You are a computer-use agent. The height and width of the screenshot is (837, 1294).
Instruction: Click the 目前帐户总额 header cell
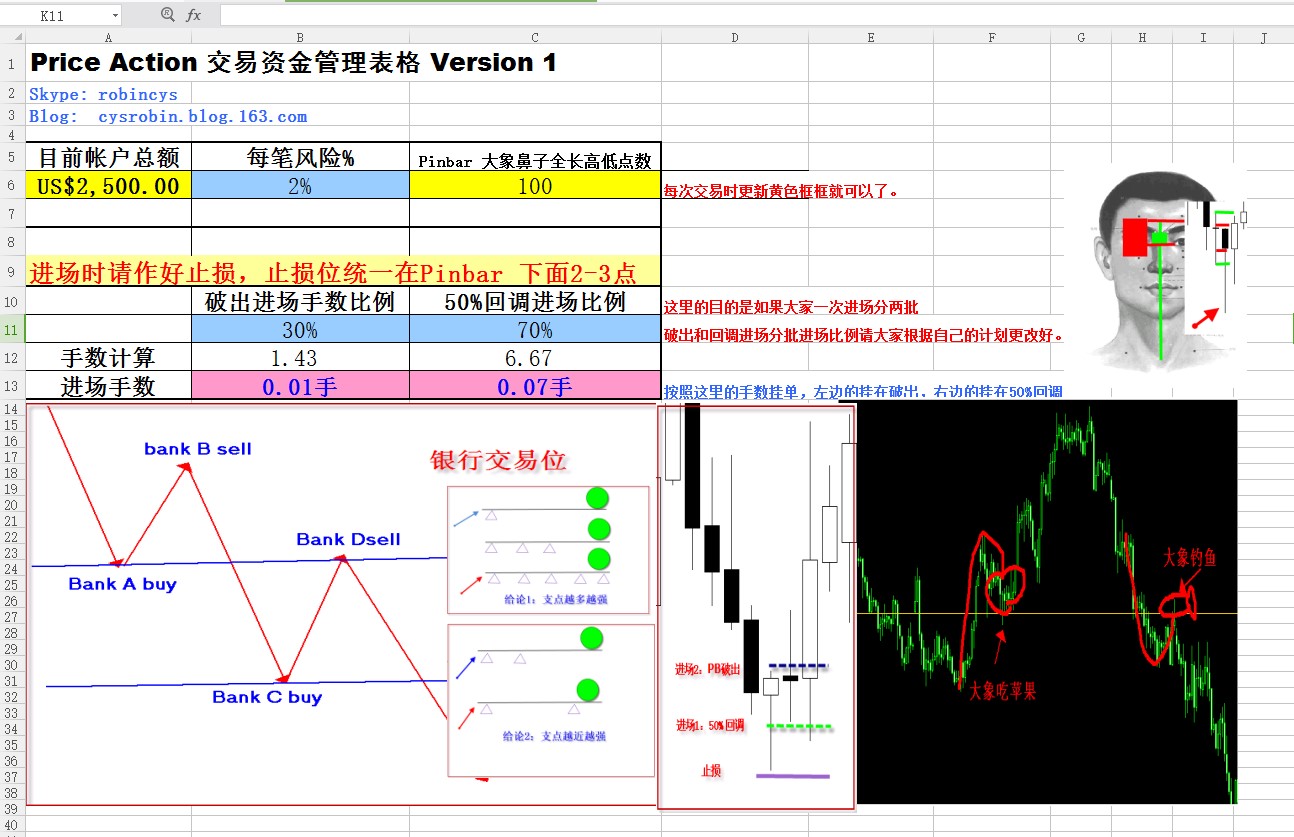click(108, 157)
